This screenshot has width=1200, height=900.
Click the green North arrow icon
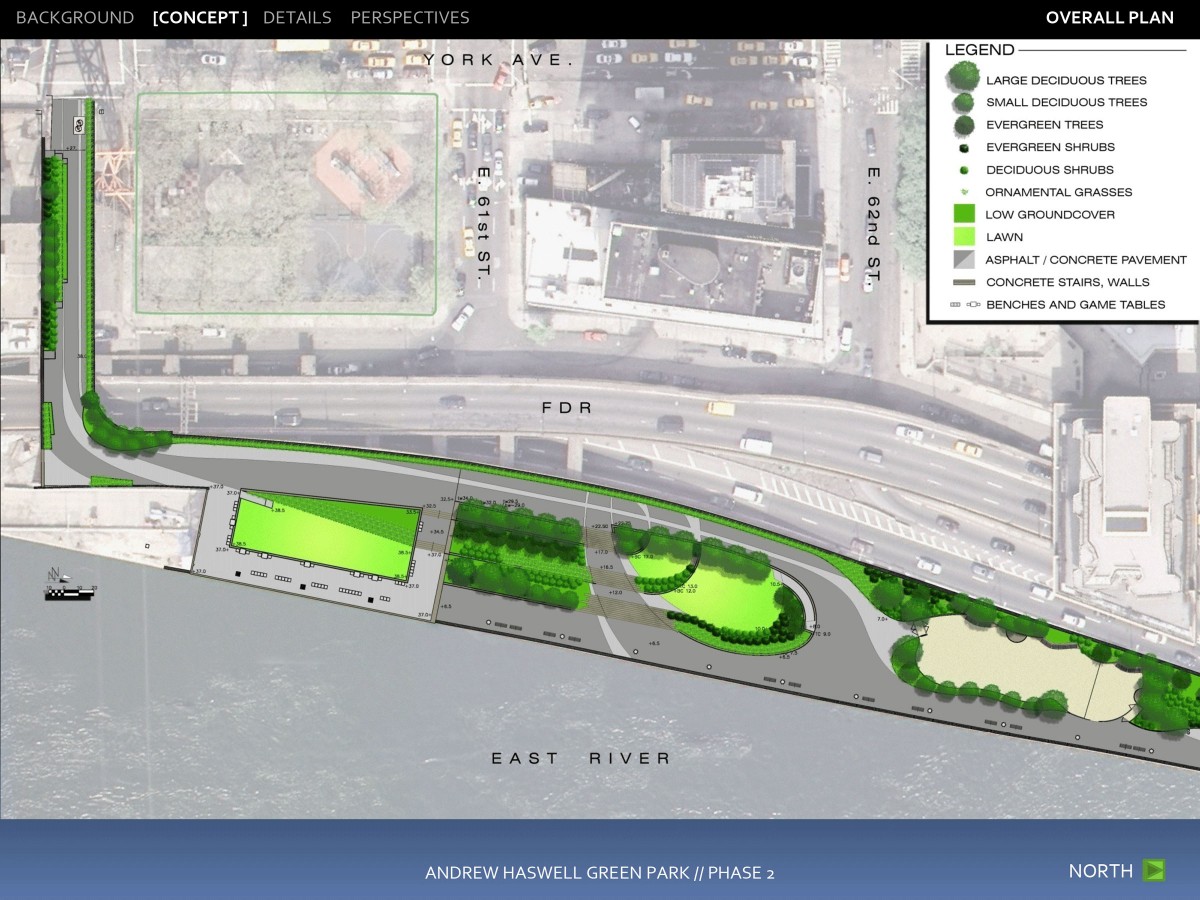click(x=1154, y=870)
